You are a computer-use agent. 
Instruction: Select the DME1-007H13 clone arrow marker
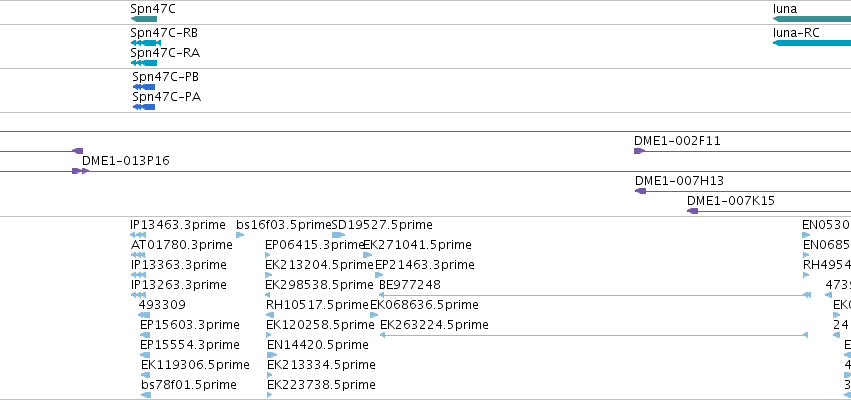point(640,191)
